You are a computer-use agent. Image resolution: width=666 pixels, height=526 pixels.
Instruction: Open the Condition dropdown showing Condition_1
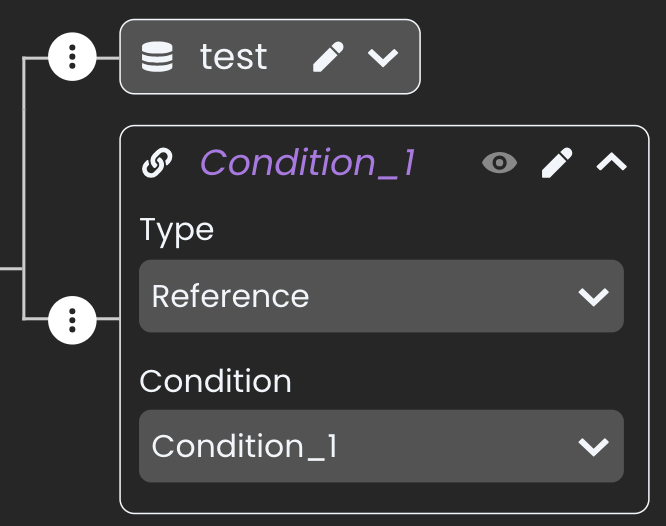click(x=381, y=446)
